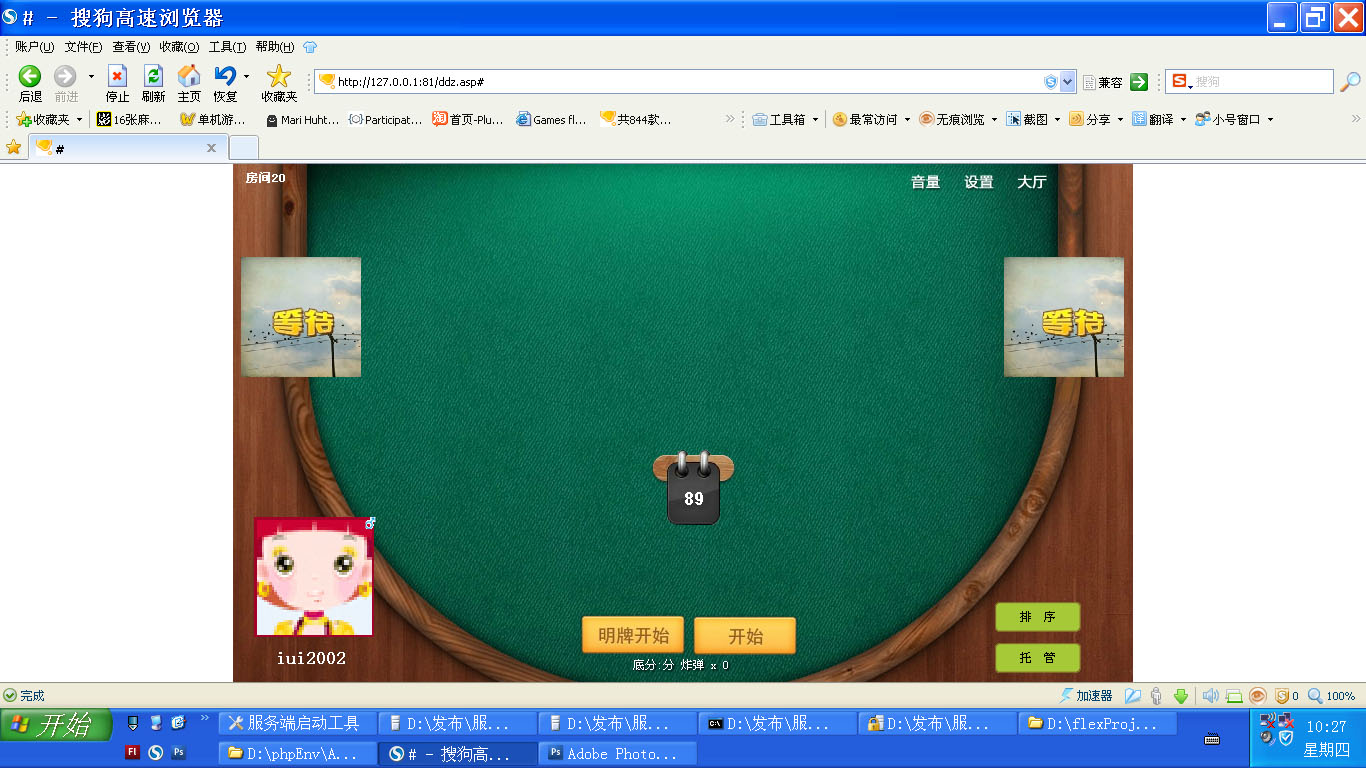Expand the 恢复 dropdown arrow

point(246,76)
